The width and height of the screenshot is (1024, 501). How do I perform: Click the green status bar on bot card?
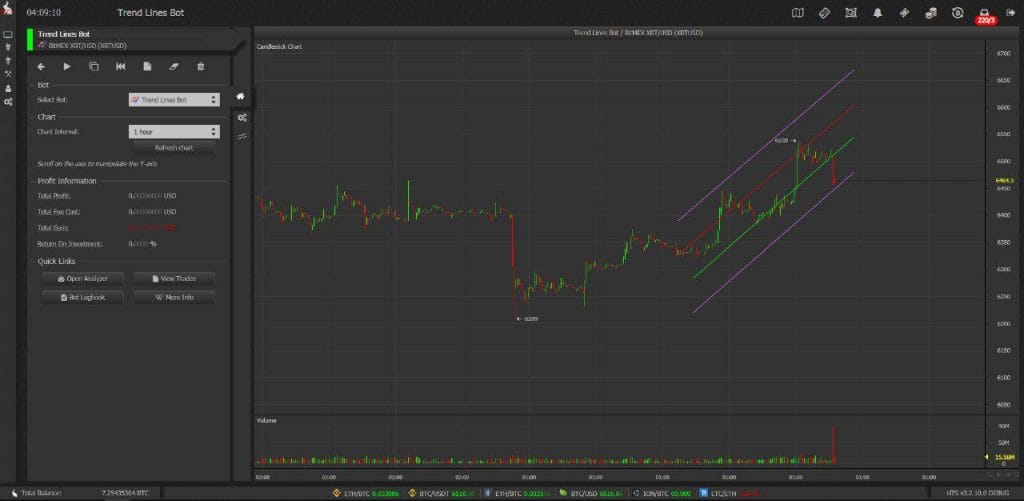29,40
